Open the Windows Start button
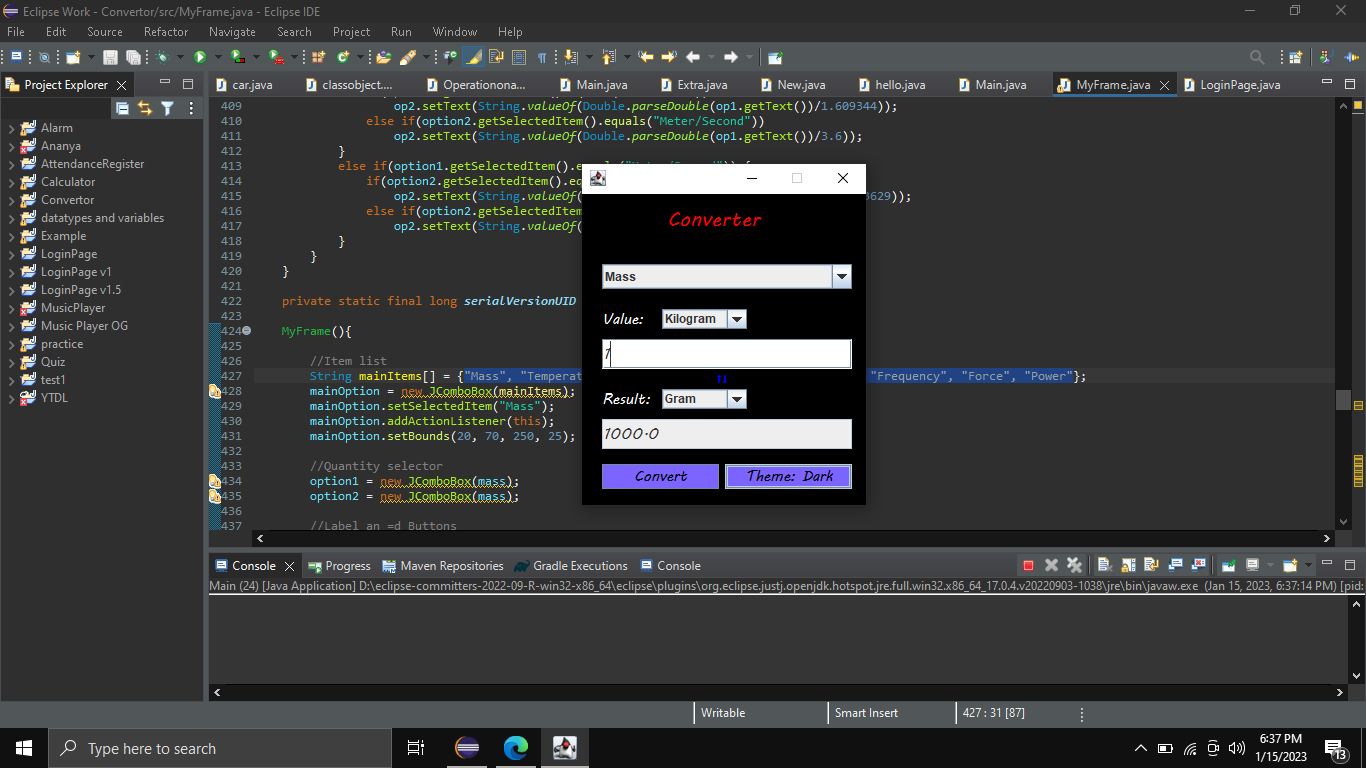Viewport: 1366px width, 768px height. (x=24, y=748)
